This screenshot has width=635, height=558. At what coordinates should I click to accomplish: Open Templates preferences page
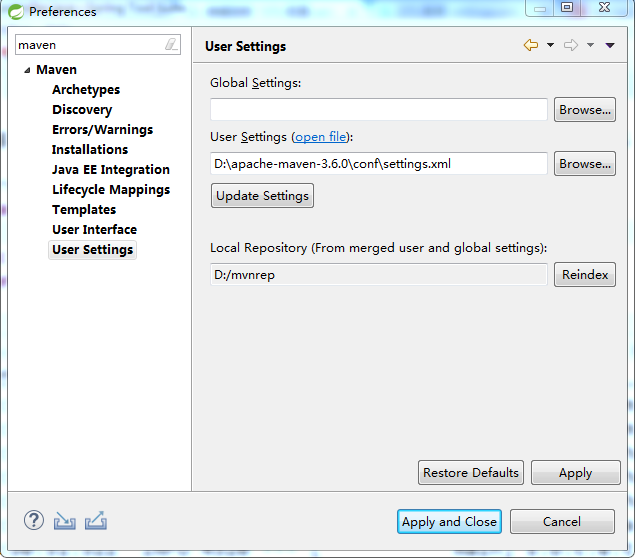tap(84, 209)
